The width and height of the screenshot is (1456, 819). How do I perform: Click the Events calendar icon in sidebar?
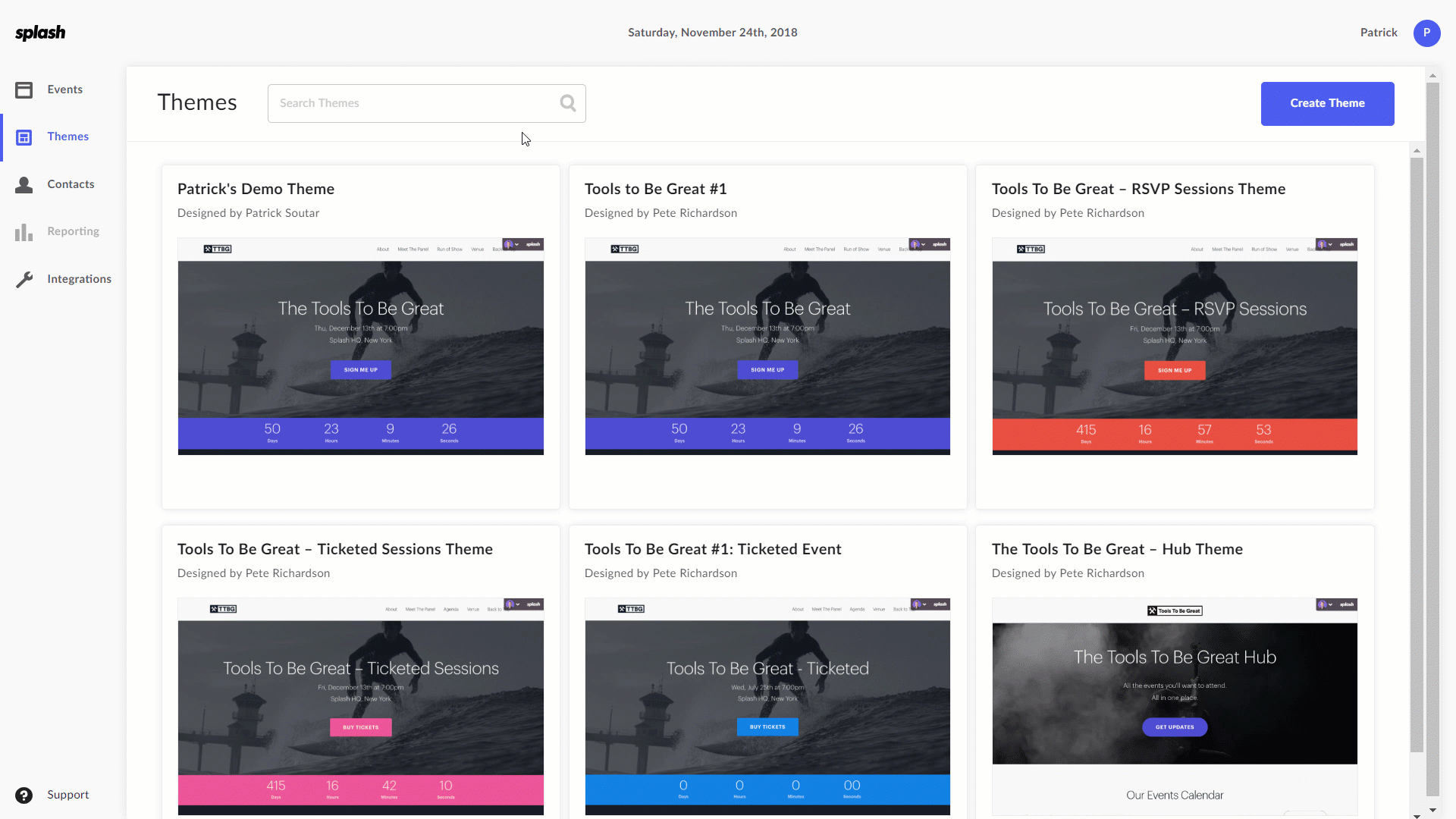pyautogui.click(x=24, y=89)
